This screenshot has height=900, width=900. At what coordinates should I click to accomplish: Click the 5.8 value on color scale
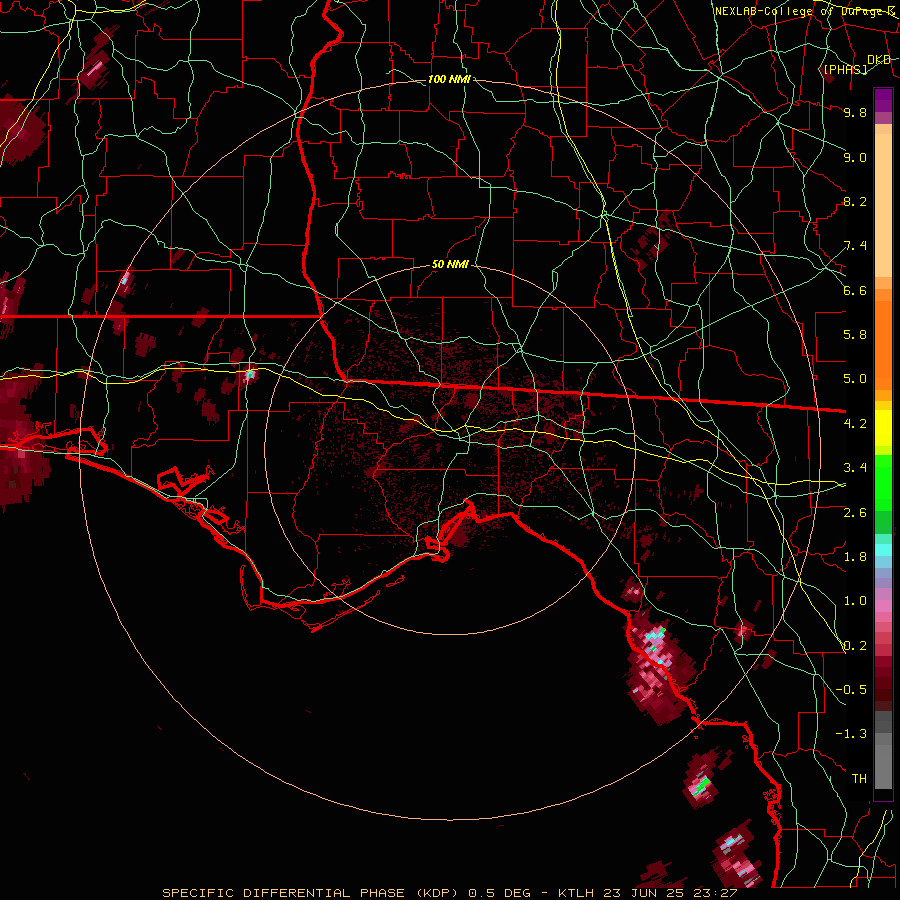pyautogui.click(x=855, y=335)
